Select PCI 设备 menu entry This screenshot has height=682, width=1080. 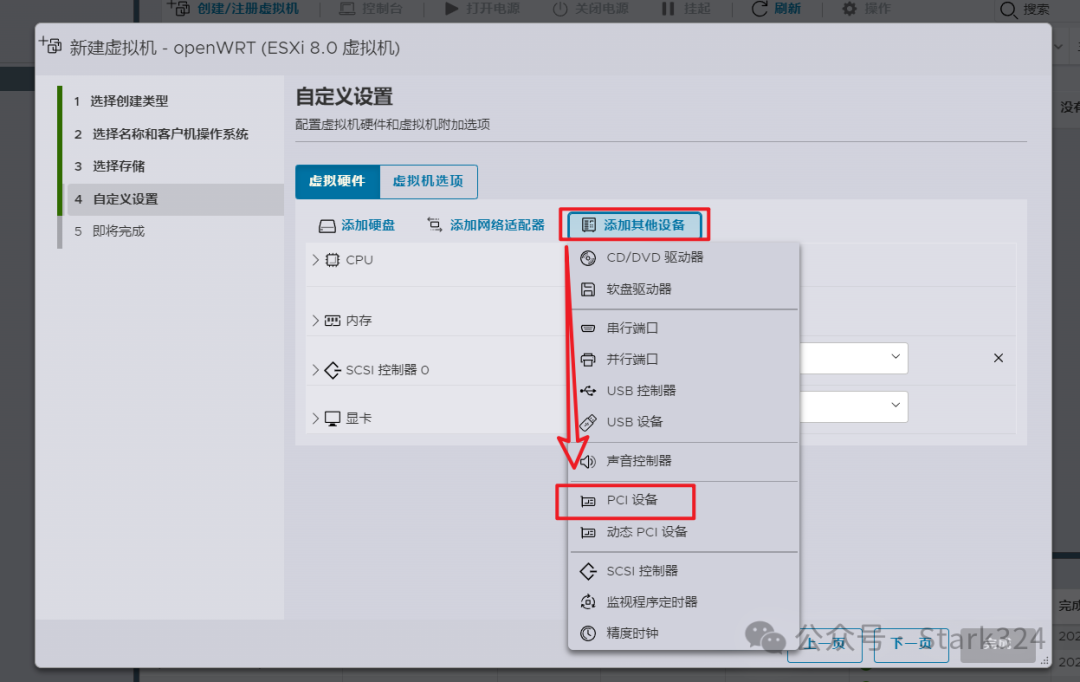(685, 501)
